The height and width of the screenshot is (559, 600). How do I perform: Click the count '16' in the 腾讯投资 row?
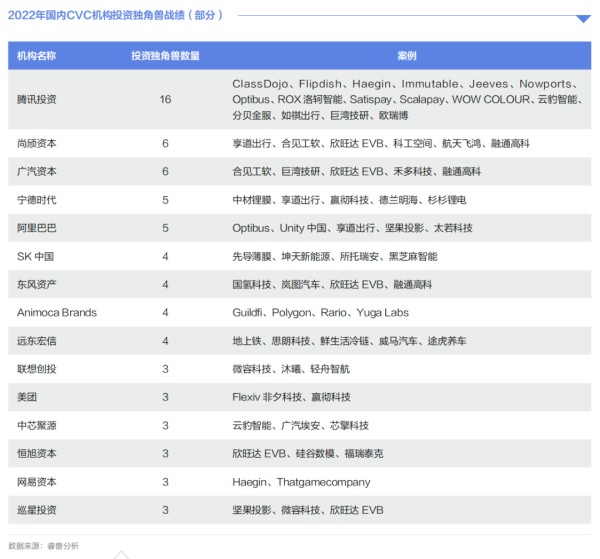click(165, 99)
